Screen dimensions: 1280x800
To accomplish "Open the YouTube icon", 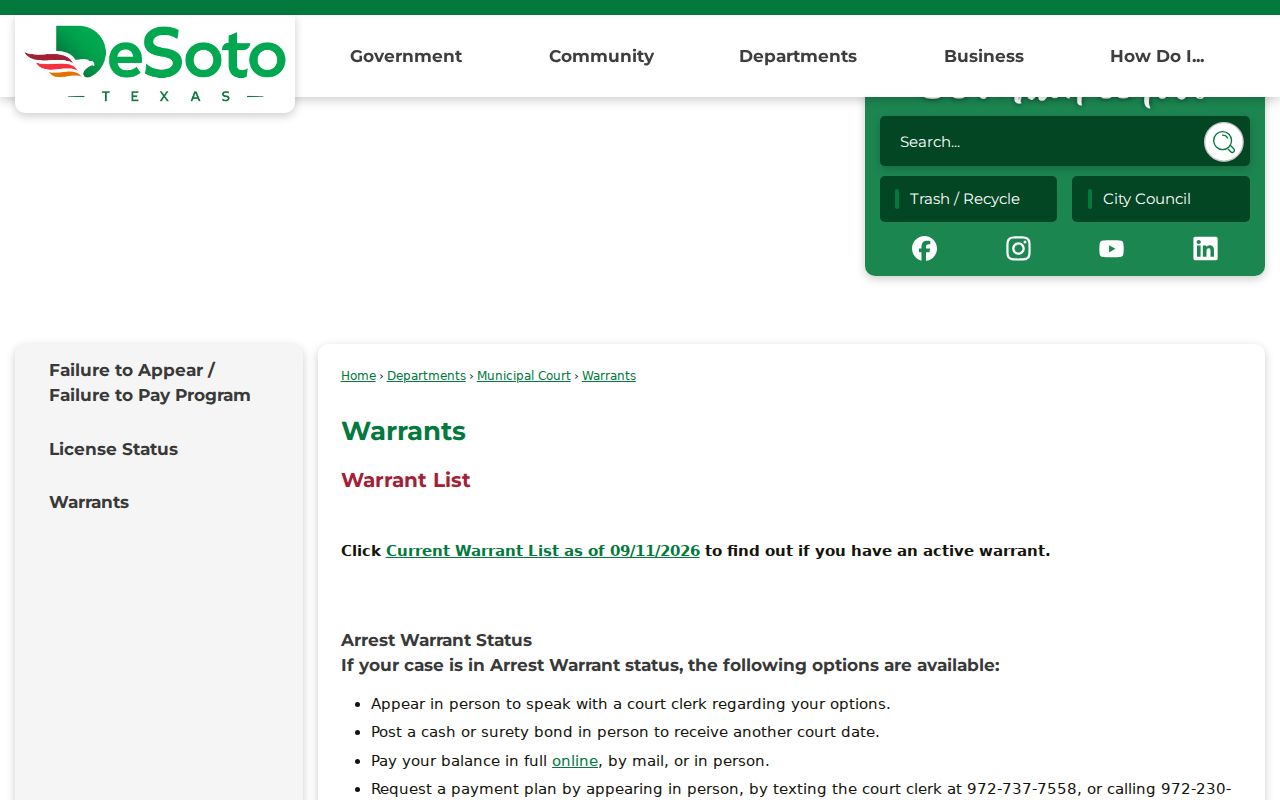I will pos(1111,249).
